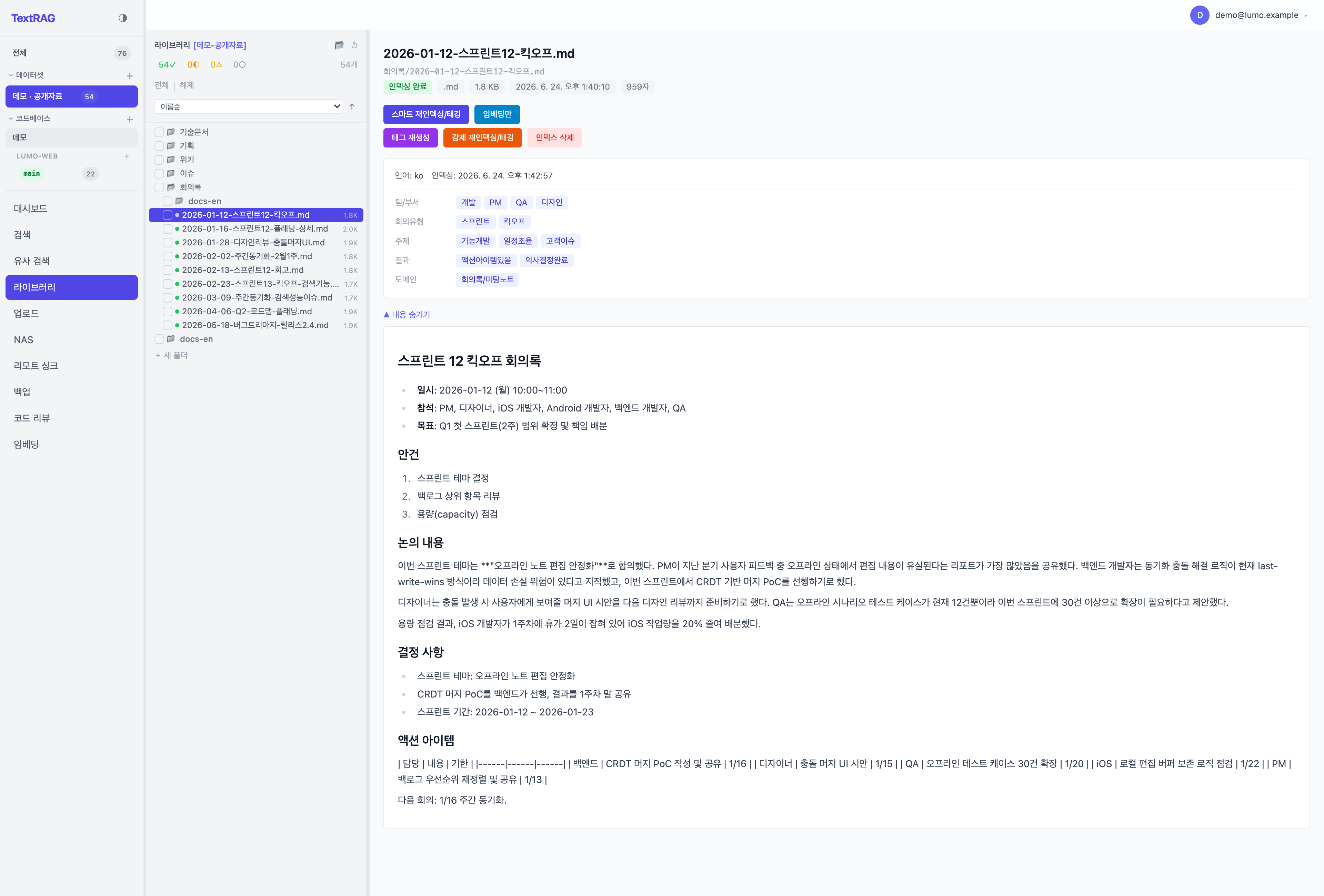Screen dimensions: 1324x896
Task: Click the 0 partial status filter
Action: point(193,65)
